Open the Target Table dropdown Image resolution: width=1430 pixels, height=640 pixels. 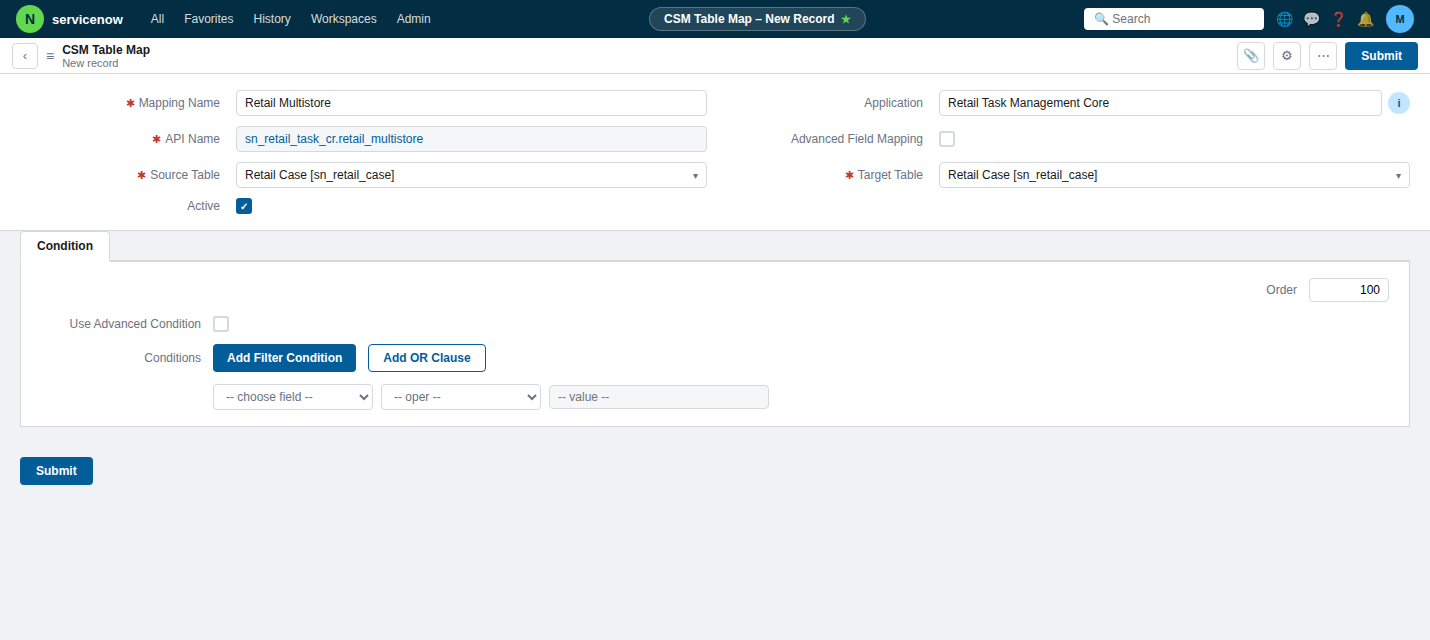(x=1174, y=175)
